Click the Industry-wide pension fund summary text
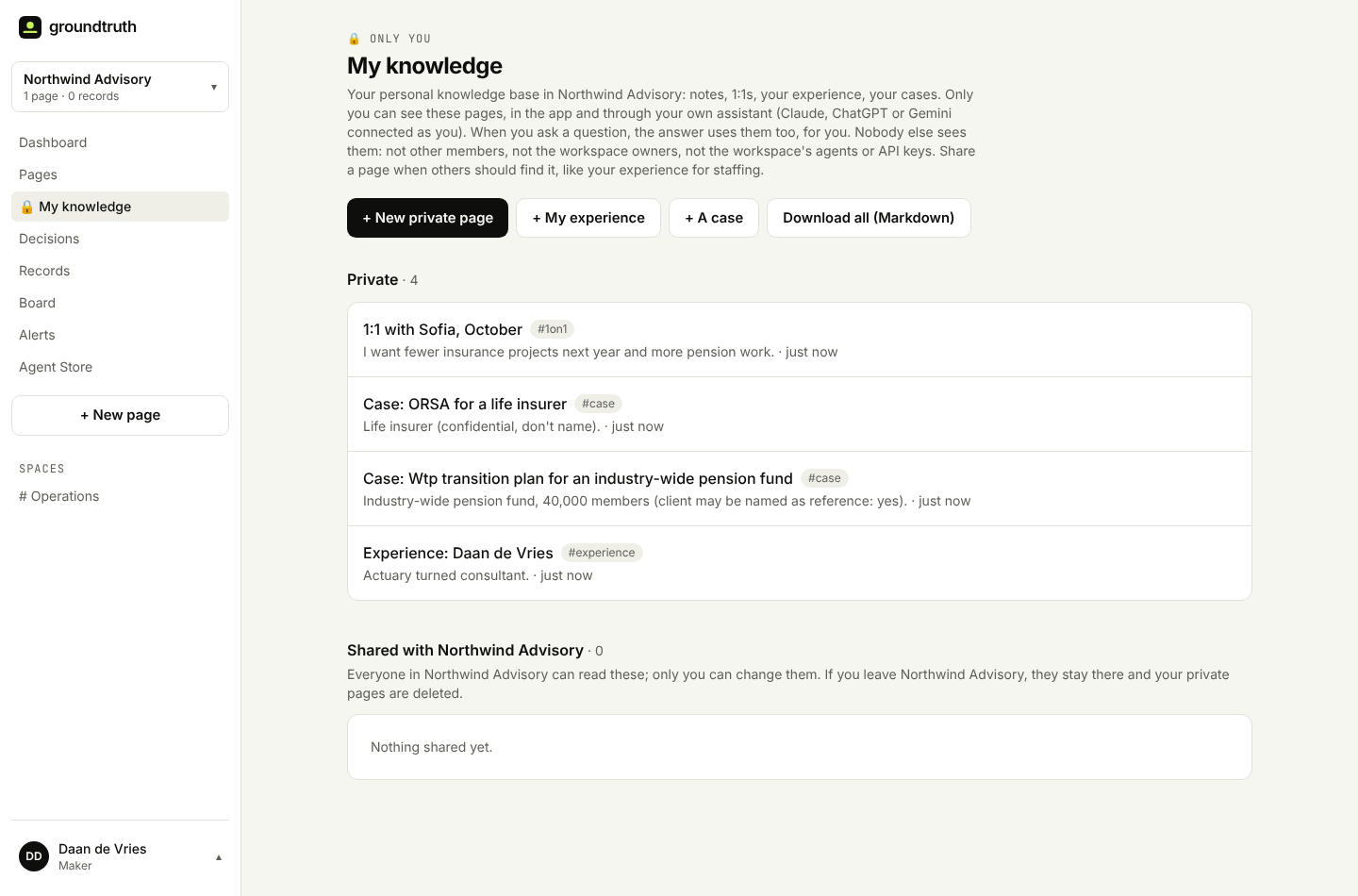The height and width of the screenshot is (896, 1358). tap(636, 501)
